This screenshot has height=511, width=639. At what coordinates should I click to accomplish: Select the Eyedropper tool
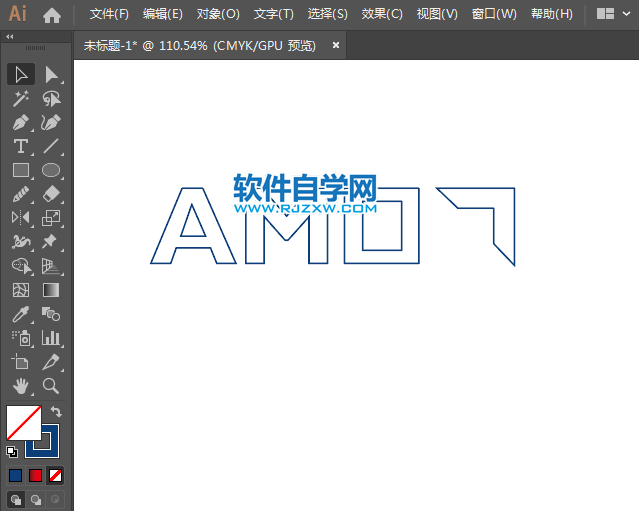21,314
